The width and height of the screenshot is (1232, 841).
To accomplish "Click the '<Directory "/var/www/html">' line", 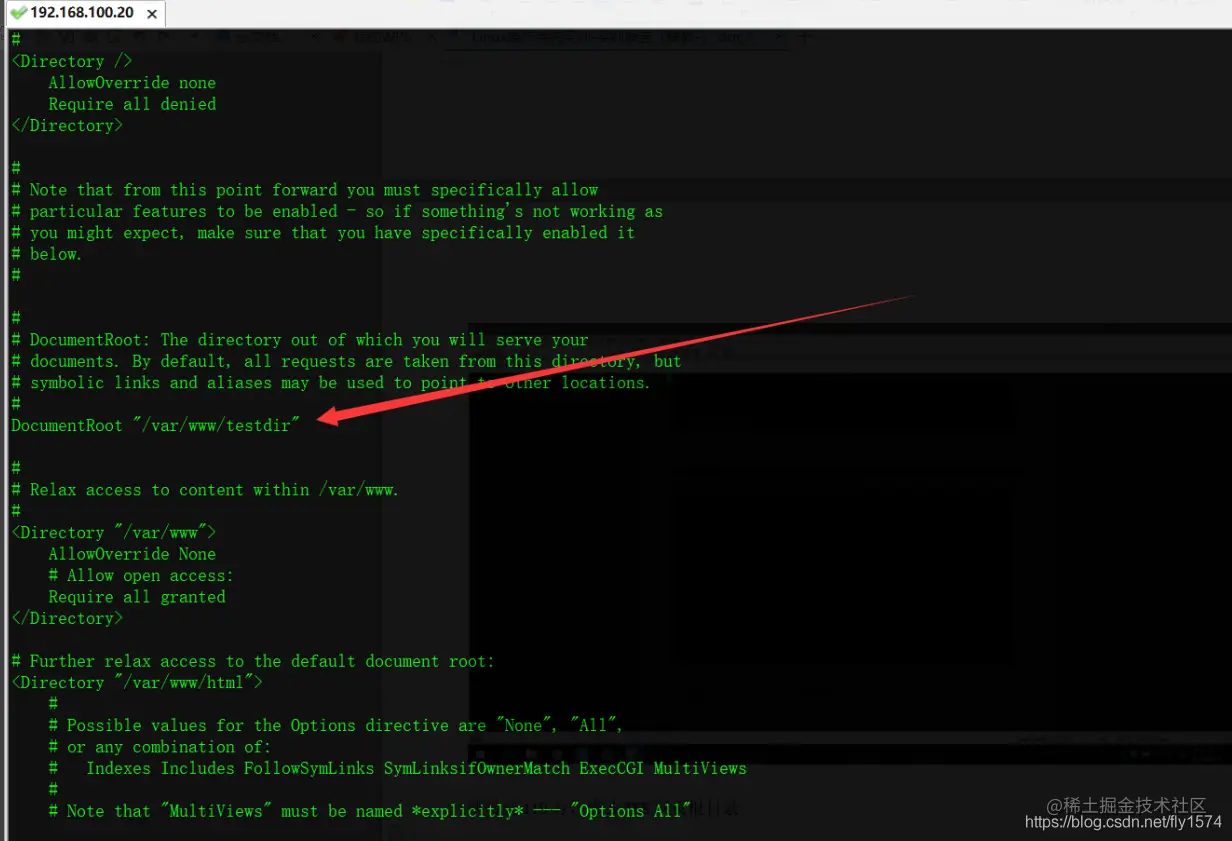I will pyautogui.click(x=137, y=683).
